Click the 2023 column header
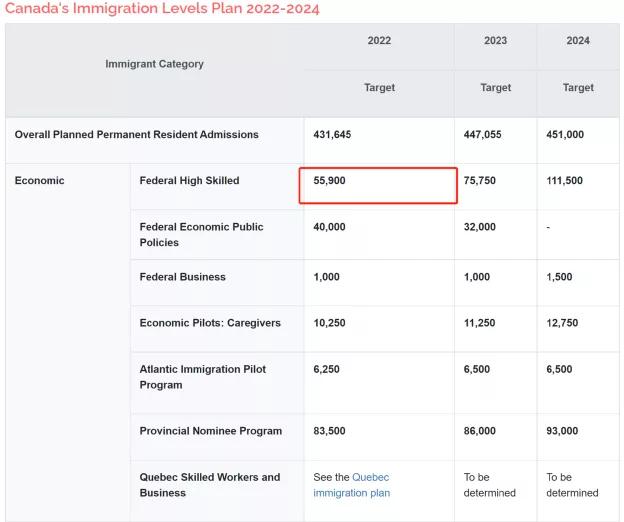Image resolution: width=624 pixels, height=522 pixels. click(x=495, y=41)
